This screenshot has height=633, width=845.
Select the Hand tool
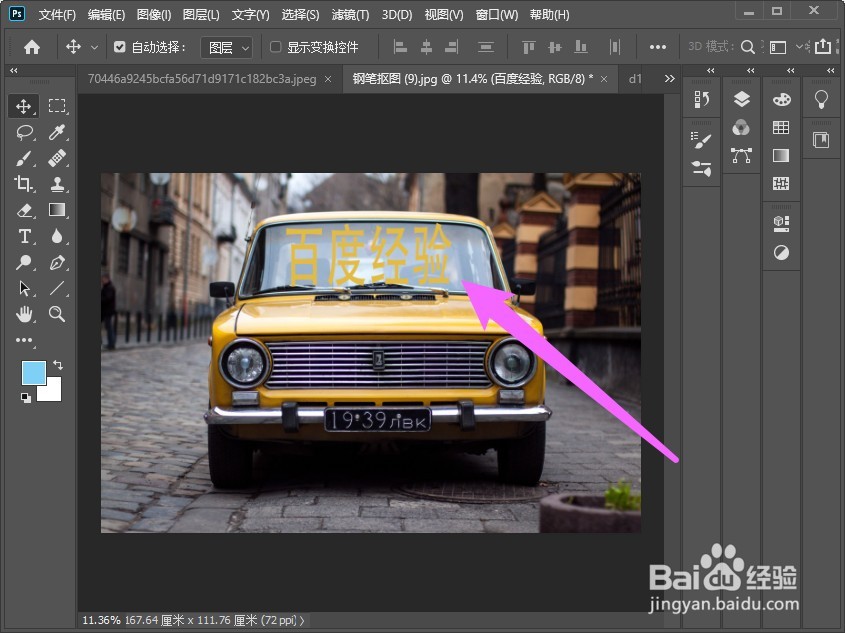pos(24,314)
